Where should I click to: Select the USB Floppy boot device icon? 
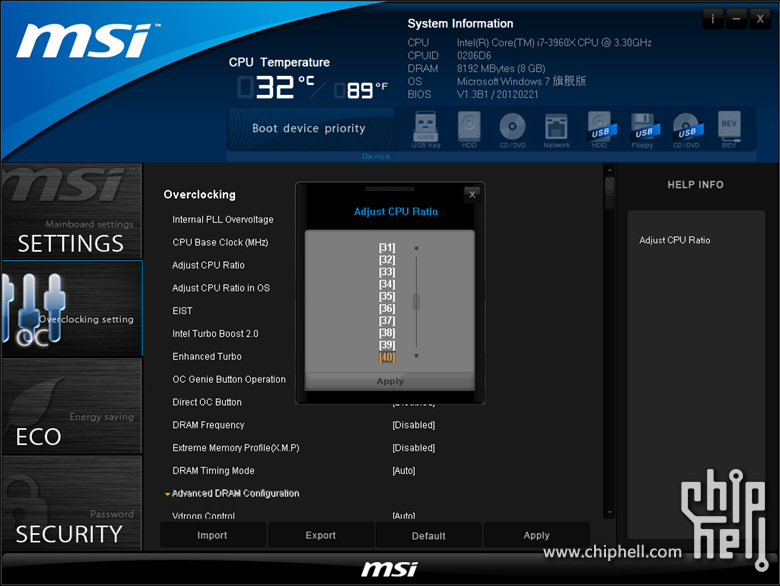[643, 130]
